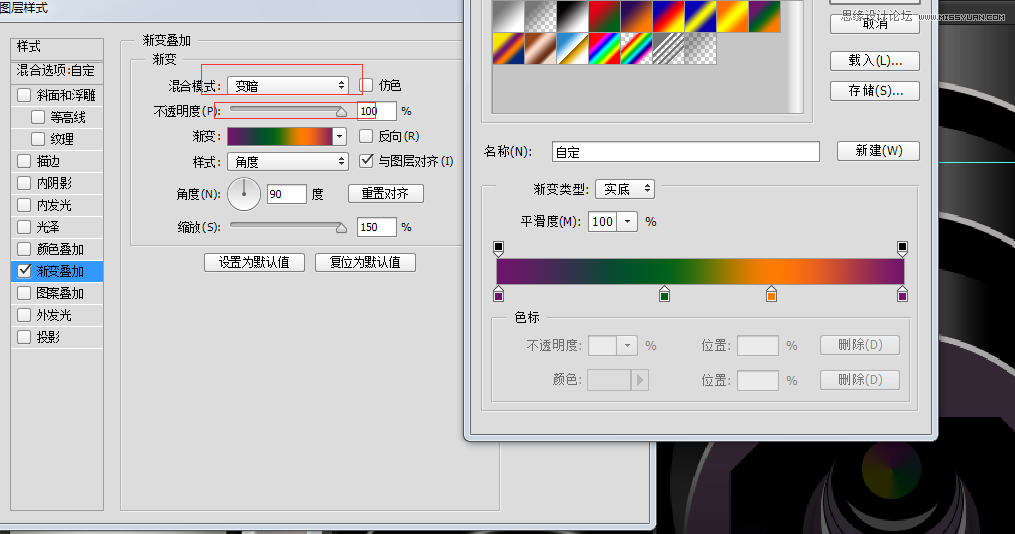Select the full spectrum gradient preset
Screen dimensions: 1015x534
pos(605,49)
